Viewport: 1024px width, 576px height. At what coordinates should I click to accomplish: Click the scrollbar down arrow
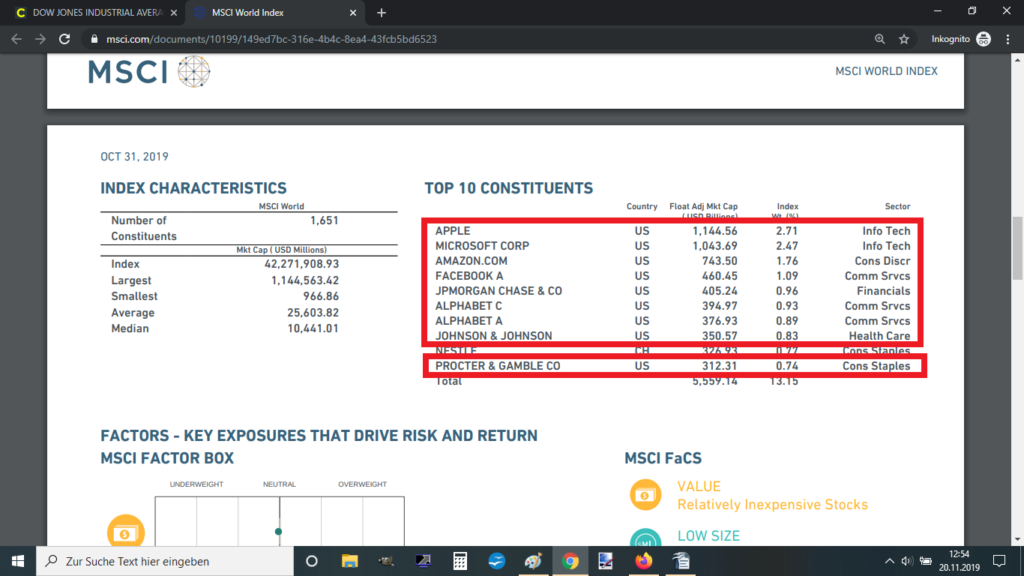[1017, 540]
